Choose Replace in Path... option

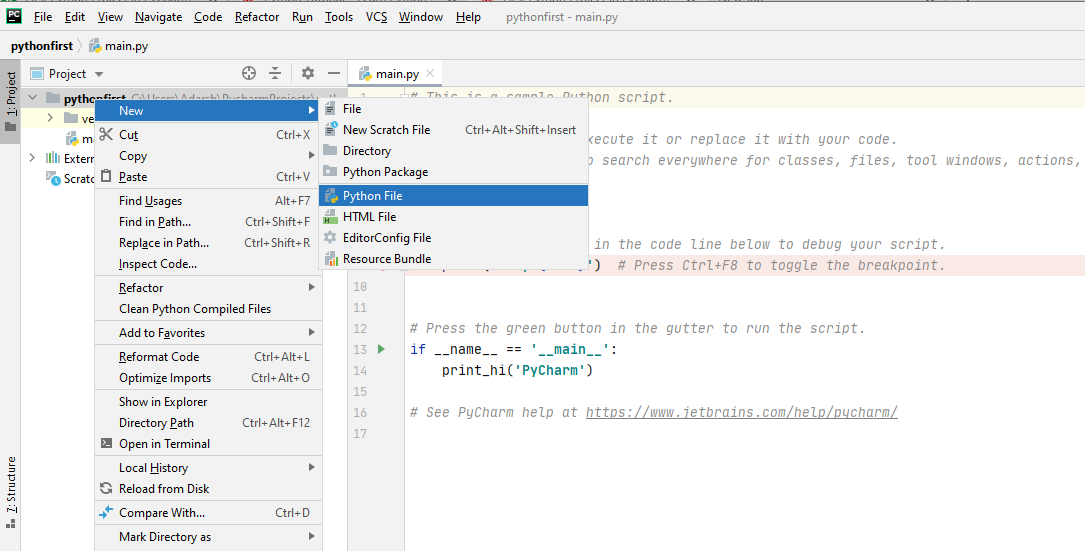tap(208, 243)
